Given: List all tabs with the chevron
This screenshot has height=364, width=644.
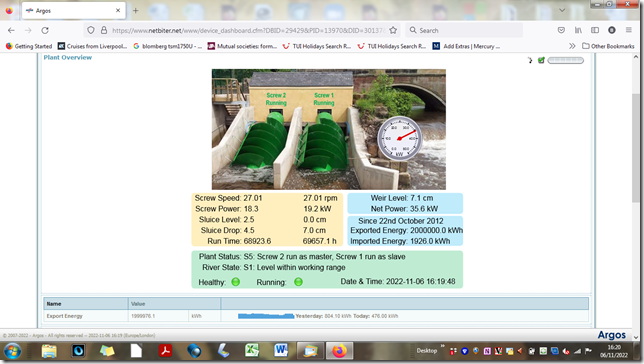Looking at the screenshot, I should point(562,10).
